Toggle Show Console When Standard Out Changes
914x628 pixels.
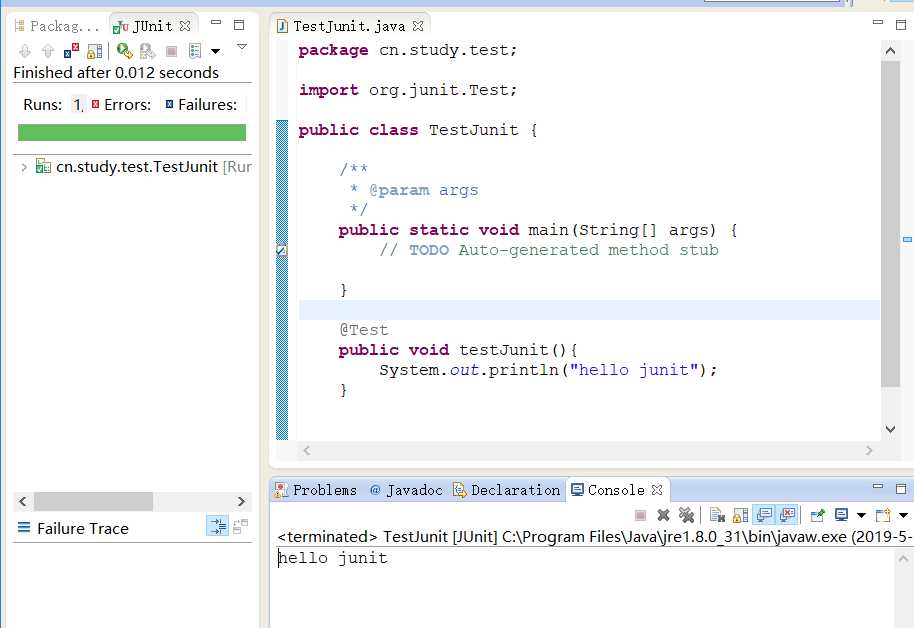[764, 515]
